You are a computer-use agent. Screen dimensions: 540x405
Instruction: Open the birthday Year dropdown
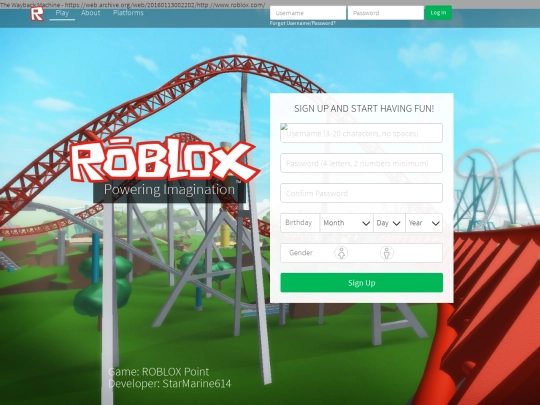click(x=424, y=223)
